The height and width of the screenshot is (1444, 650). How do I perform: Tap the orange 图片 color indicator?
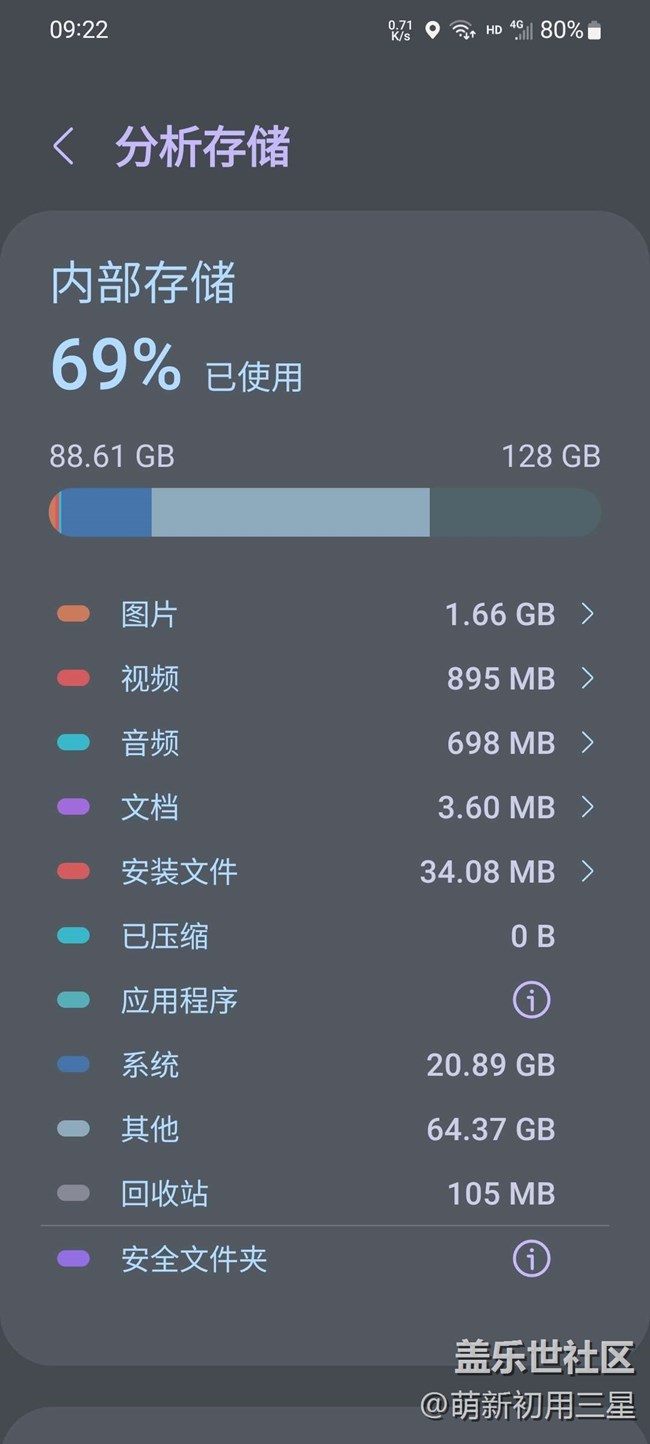click(x=73, y=614)
